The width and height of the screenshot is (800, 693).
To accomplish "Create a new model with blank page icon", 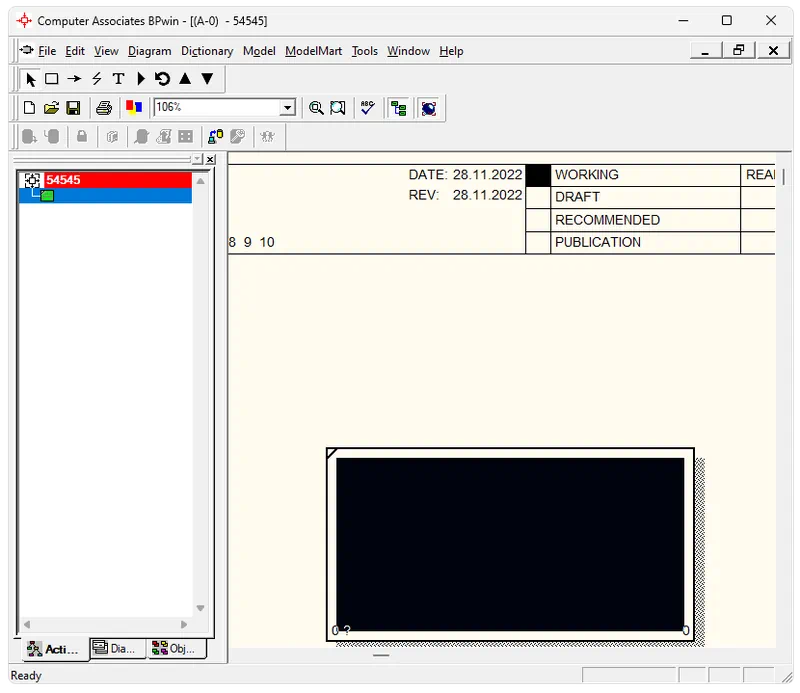I will click(30, 108).
